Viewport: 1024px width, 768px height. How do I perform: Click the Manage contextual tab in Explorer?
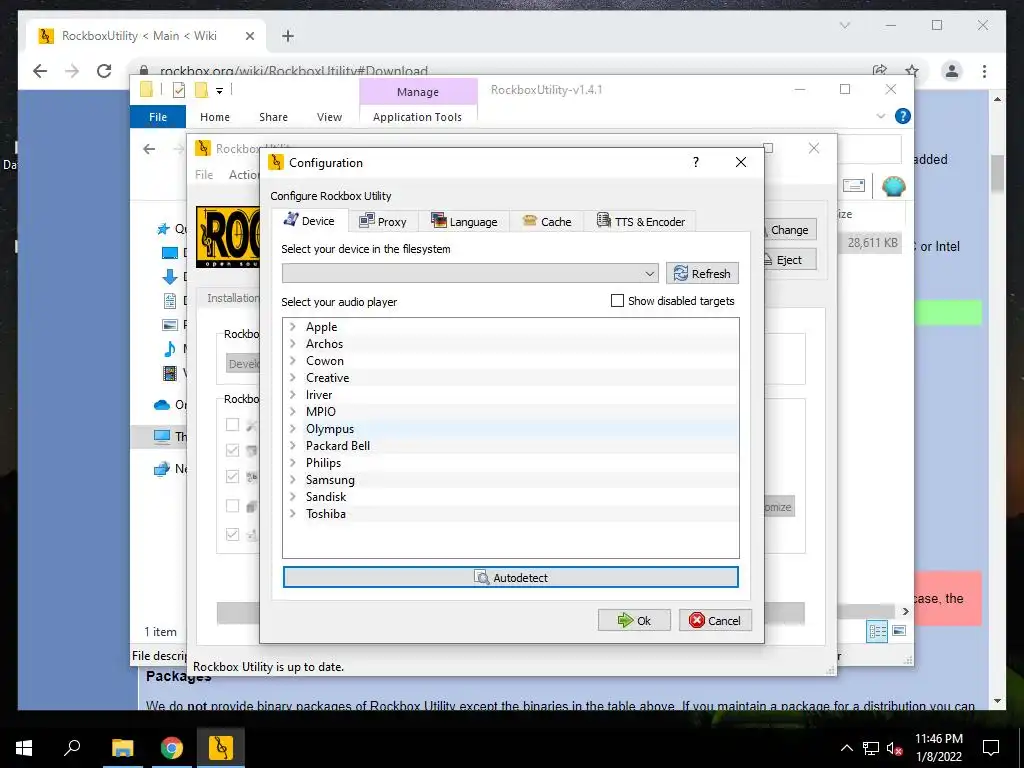coord(418,92)
